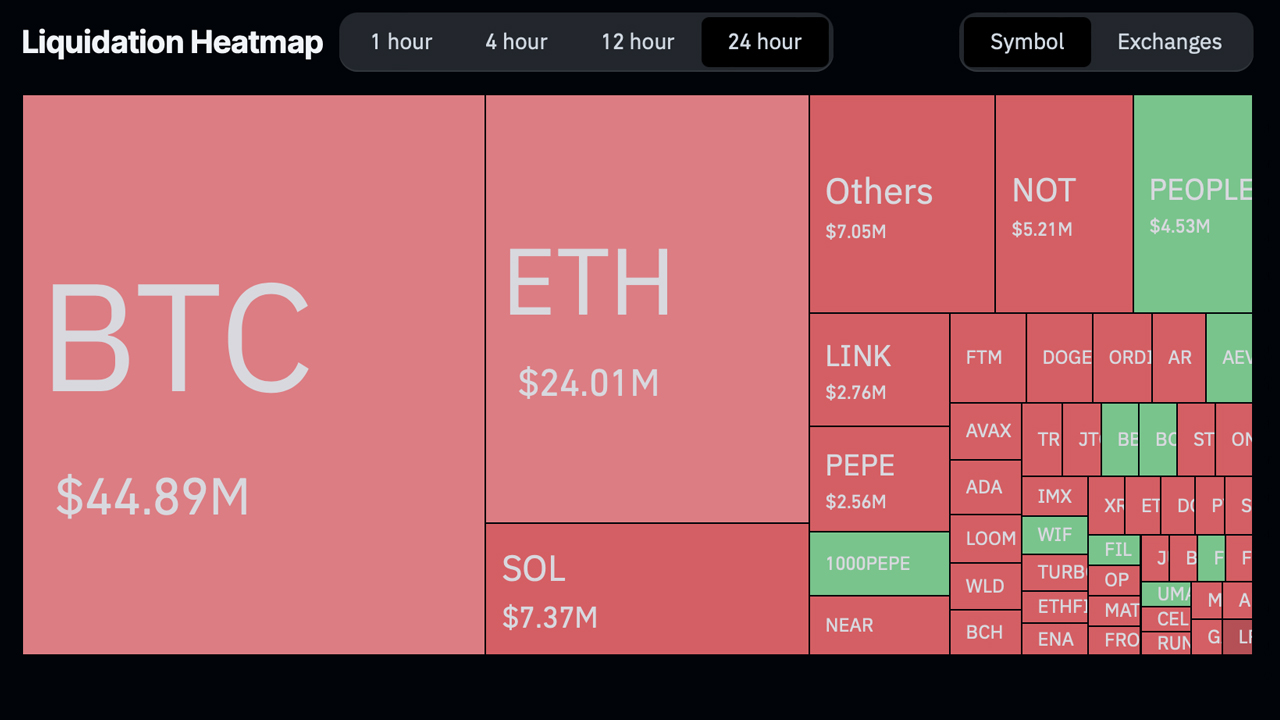The width and height of the screenshot is (1280, 720).
Task: Open the DOGE liquidation tile
Action: pos(1062,357)
